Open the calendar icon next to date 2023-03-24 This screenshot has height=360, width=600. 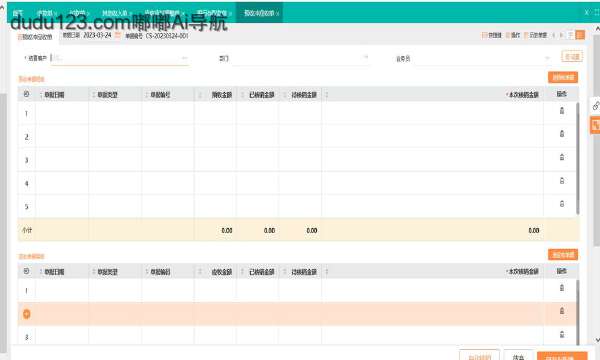click(x=118, y=35)
